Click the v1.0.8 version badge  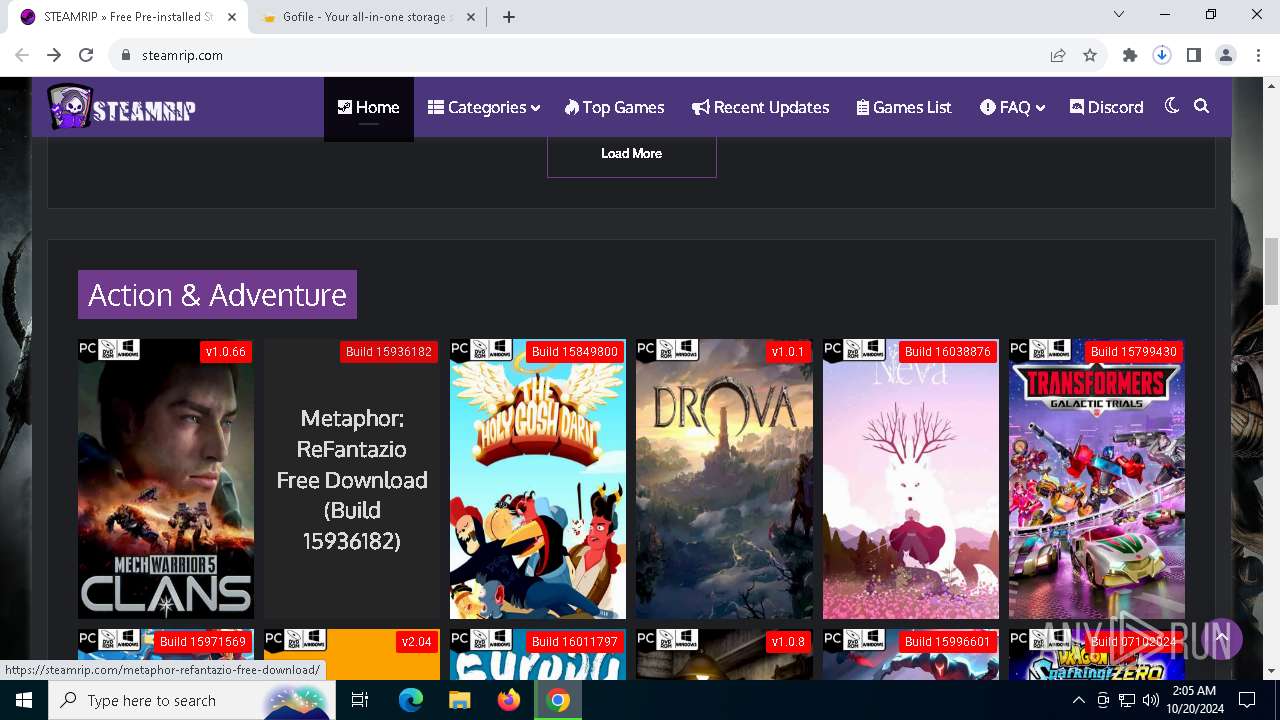click(x=788, y=642)
